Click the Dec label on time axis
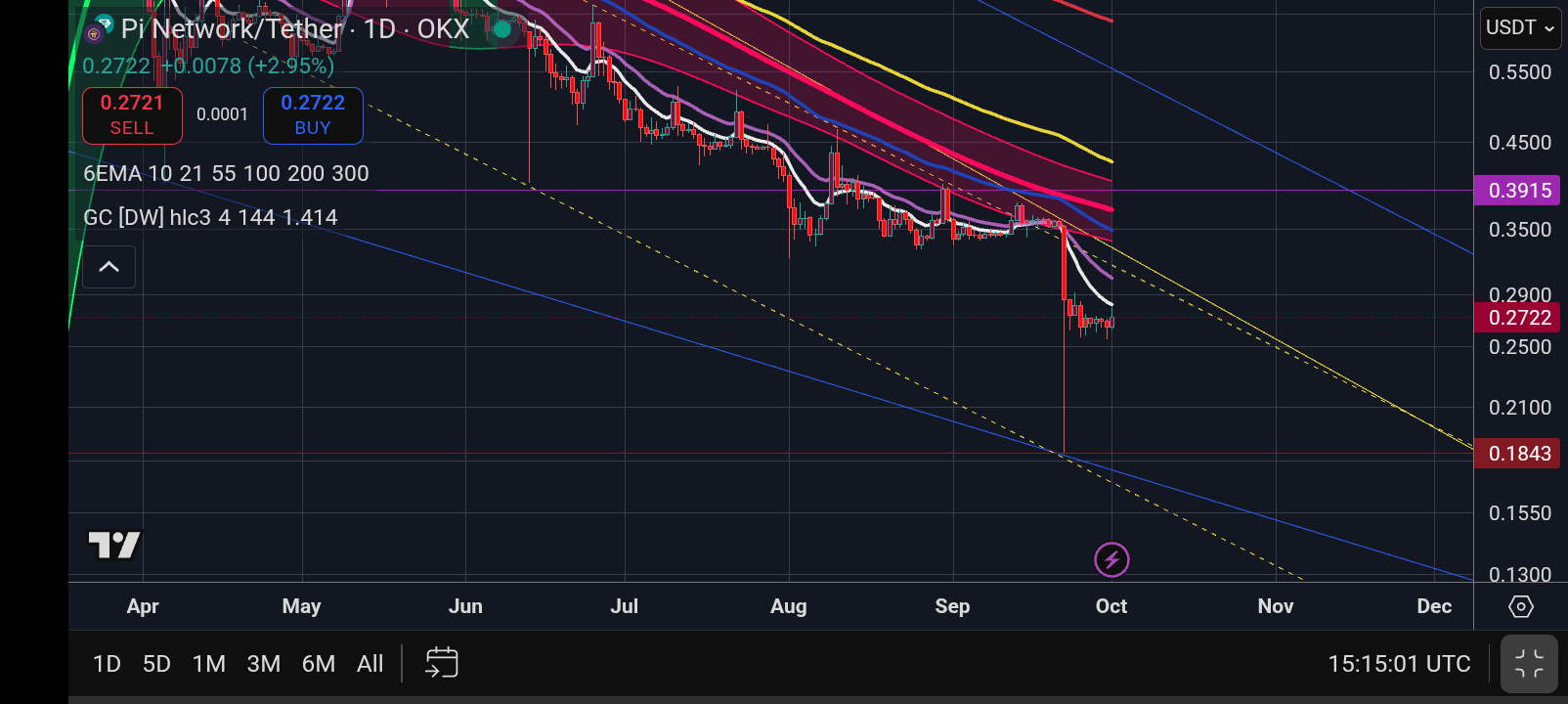This screenshot has width=1568, height=704. (1434, 606)
